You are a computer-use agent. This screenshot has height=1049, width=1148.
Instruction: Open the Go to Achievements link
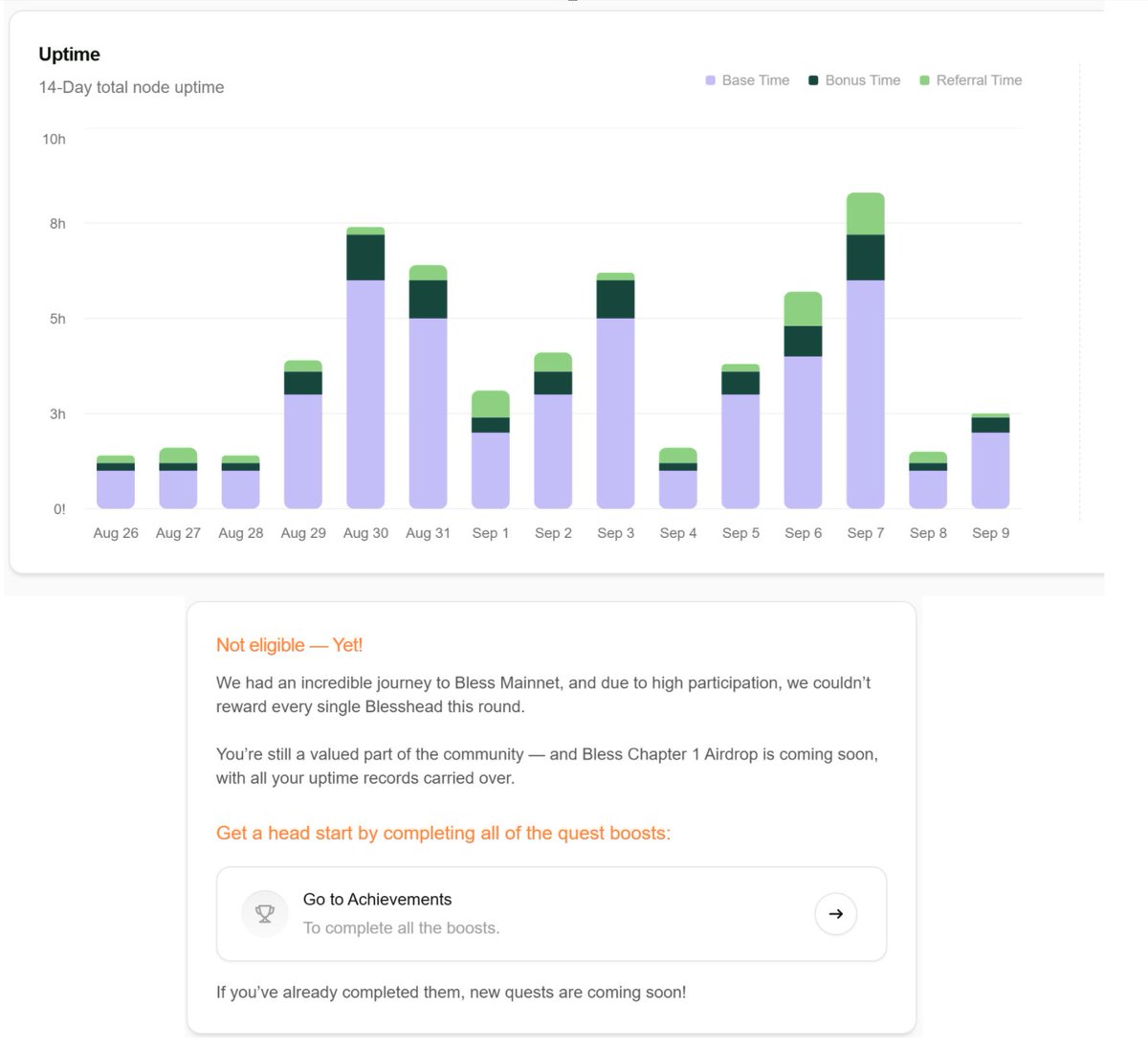coord(551,914)
